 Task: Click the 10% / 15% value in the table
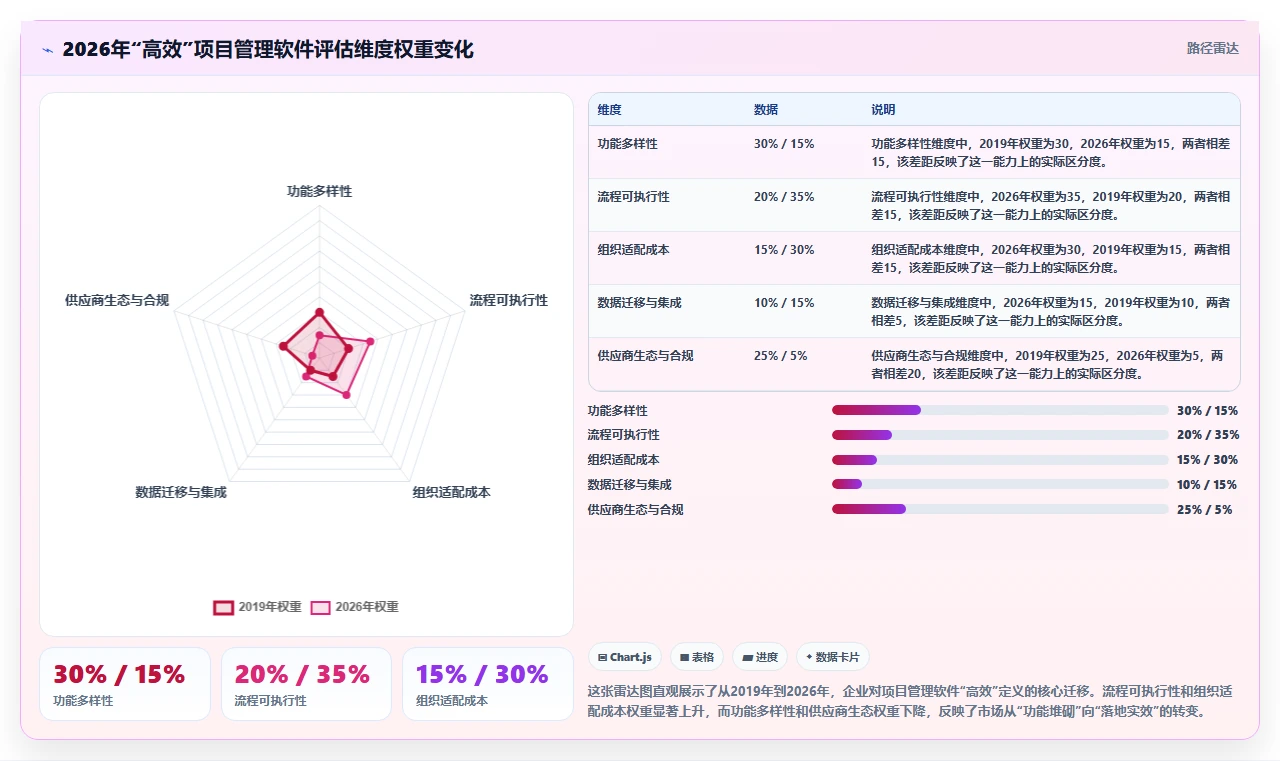click(784, 303)
